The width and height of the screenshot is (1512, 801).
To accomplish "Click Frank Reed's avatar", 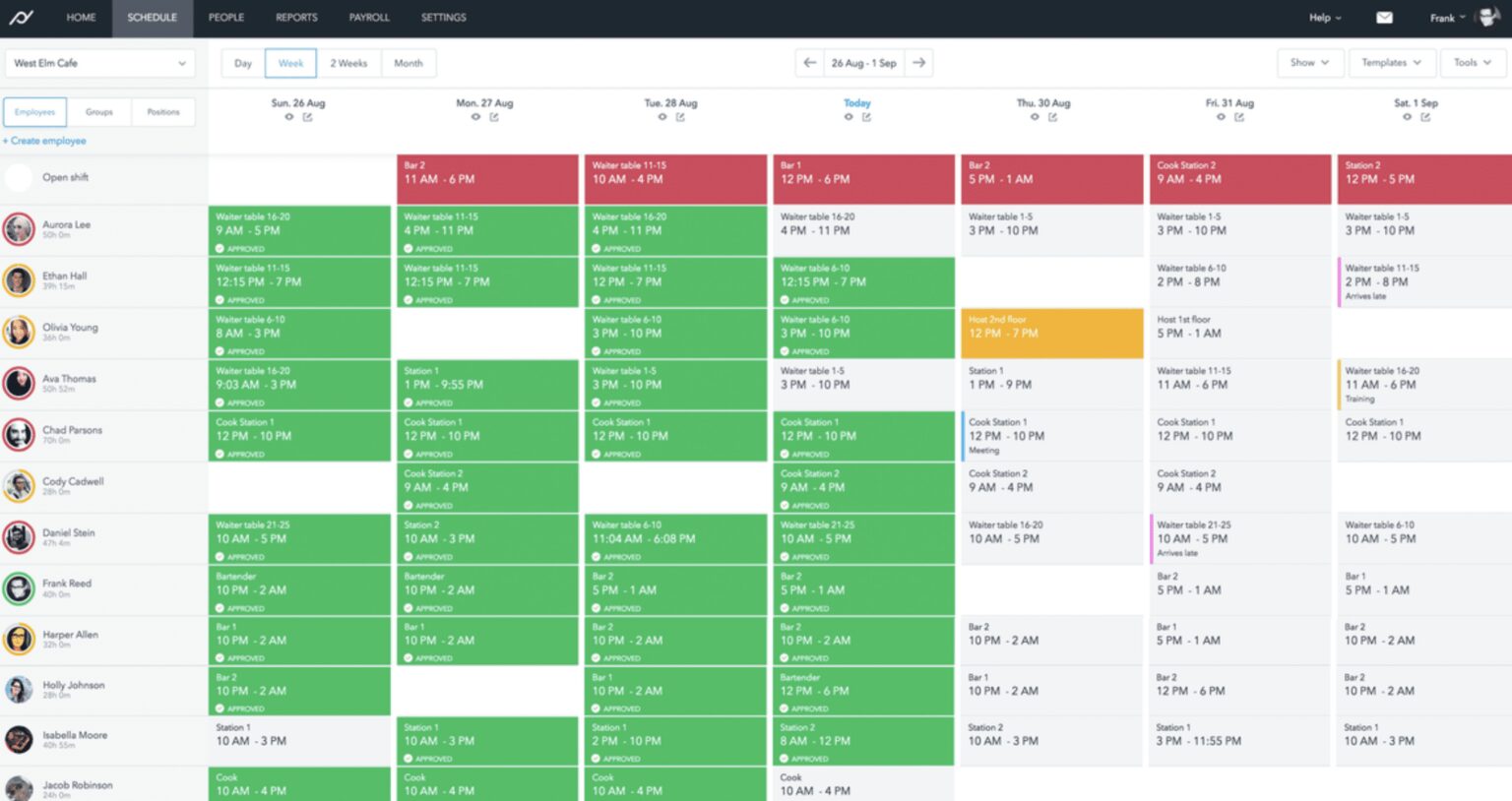I will (x=19, y=588).
